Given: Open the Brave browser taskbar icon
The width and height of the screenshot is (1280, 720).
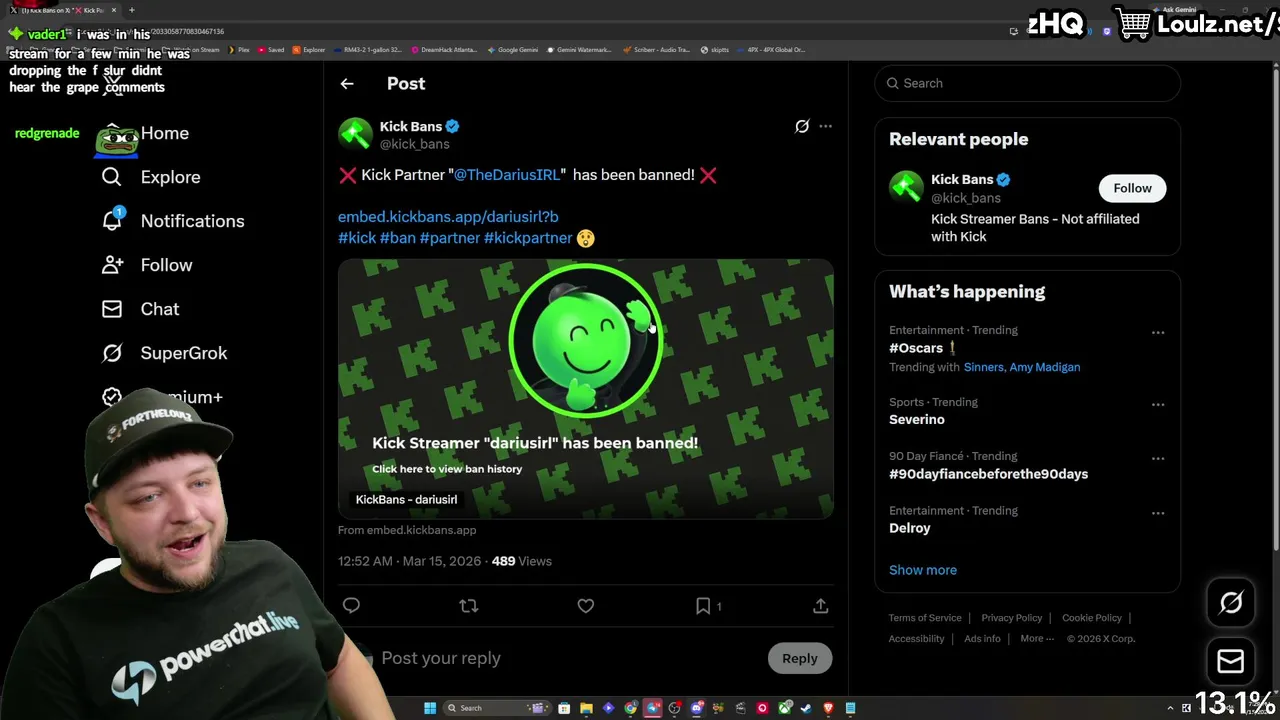Looking at the screenshot, I should [x=828, y=708].
